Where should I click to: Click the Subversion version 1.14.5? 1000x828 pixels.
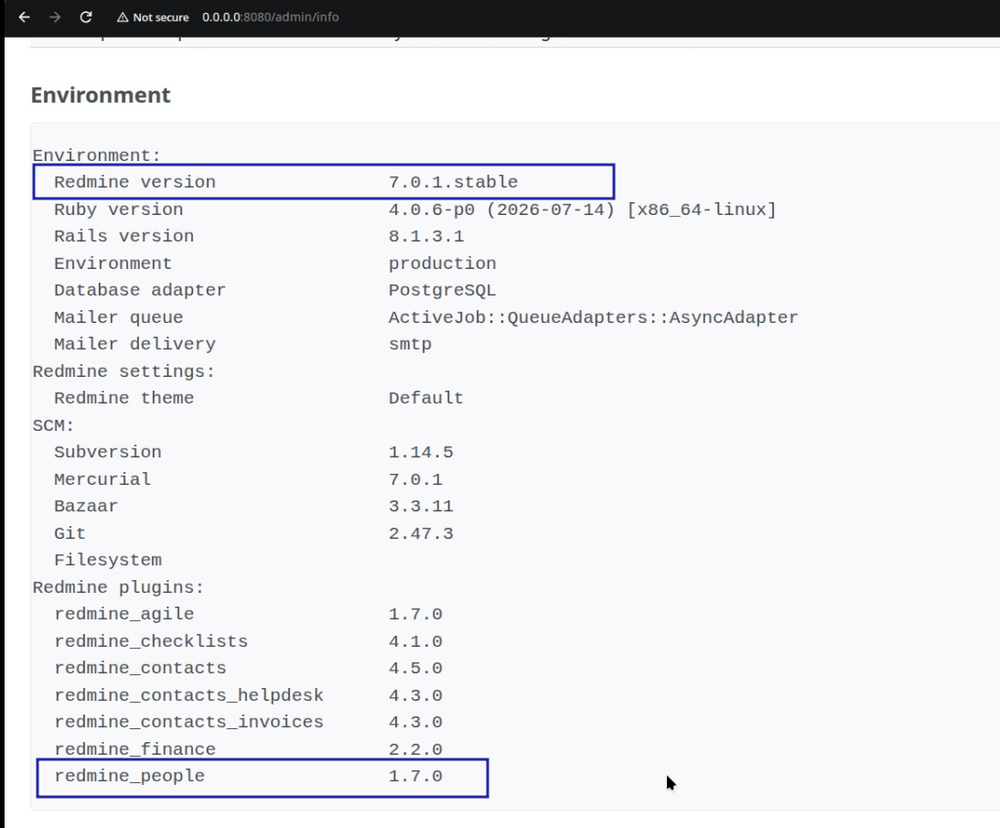coord(421,452)
